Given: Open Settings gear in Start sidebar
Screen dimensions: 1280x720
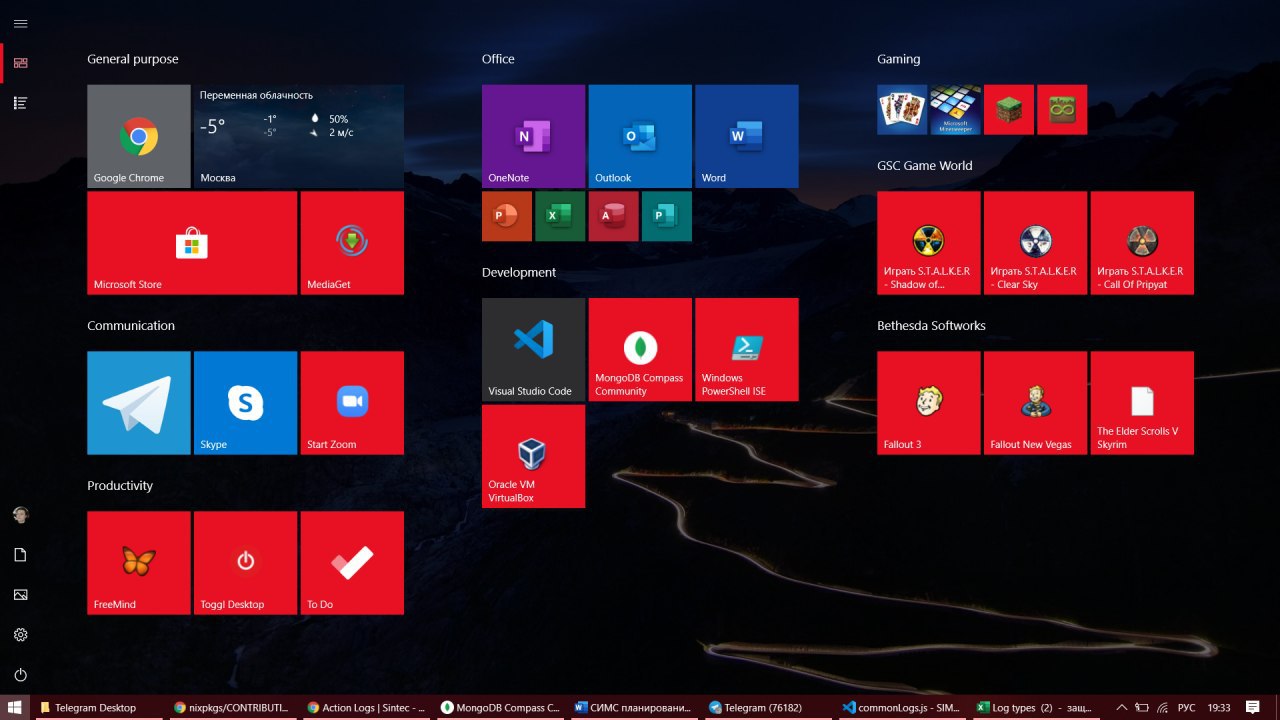Looking at the screenshot, I should (x=20, y=635).
